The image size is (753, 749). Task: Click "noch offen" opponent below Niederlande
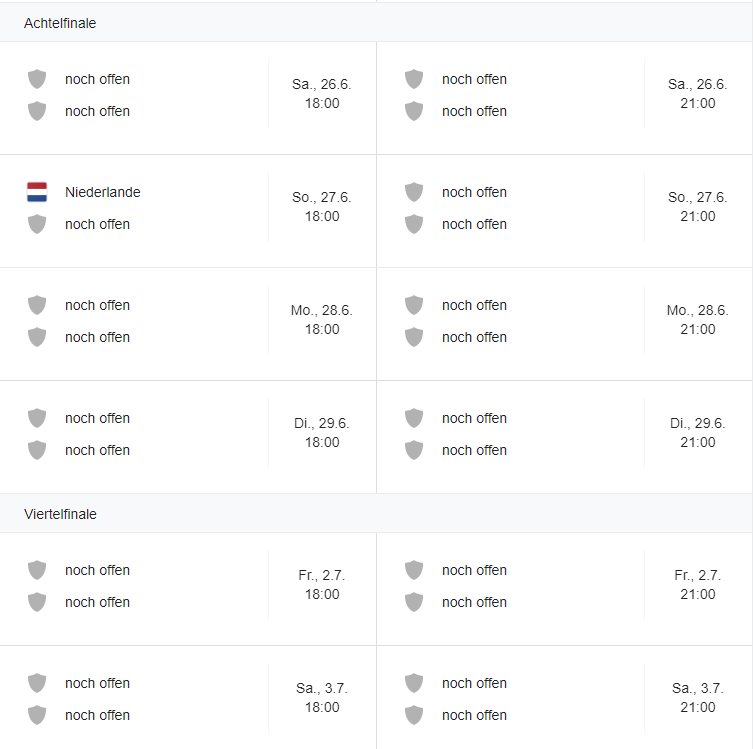coord(97,224)
